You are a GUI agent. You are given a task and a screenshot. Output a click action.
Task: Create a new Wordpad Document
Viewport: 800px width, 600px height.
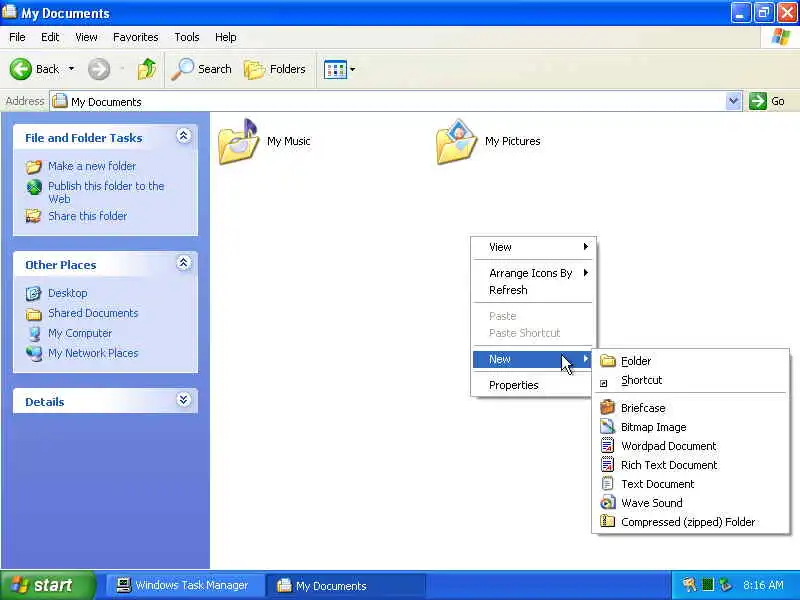(x=690, y=446)
